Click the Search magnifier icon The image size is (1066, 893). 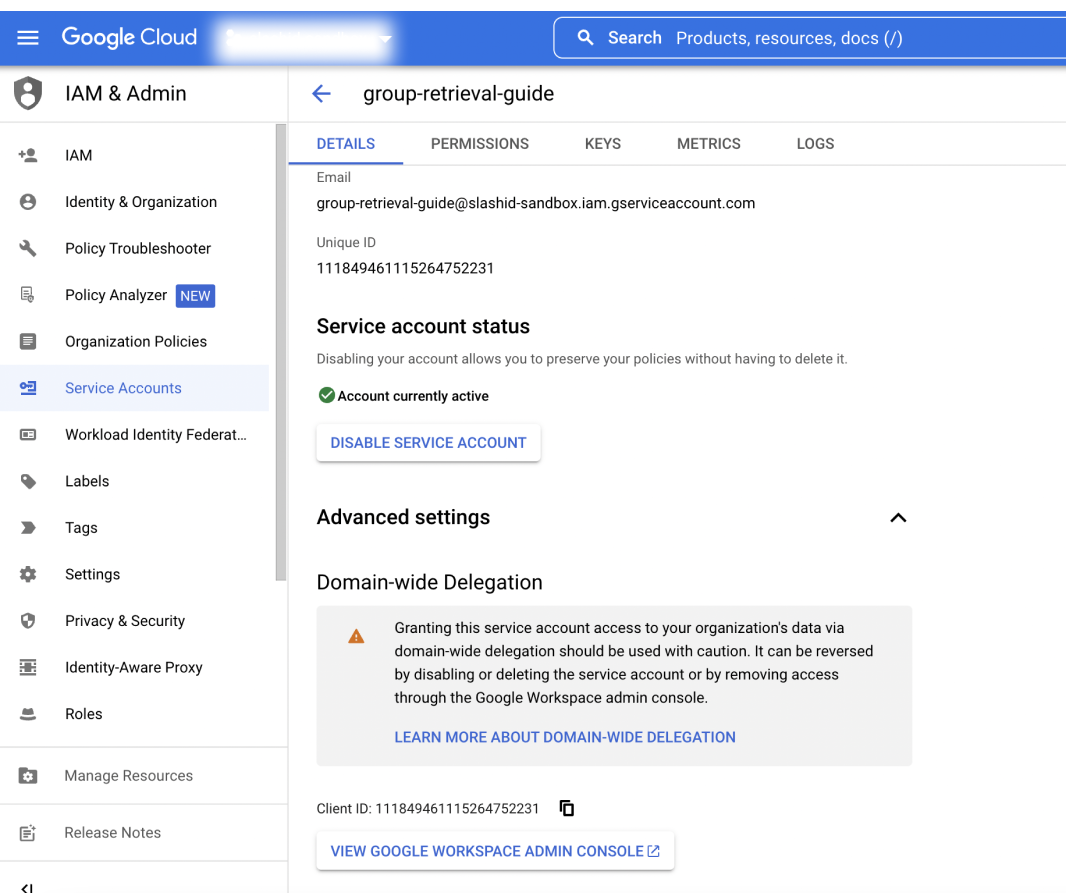[585, 37]
